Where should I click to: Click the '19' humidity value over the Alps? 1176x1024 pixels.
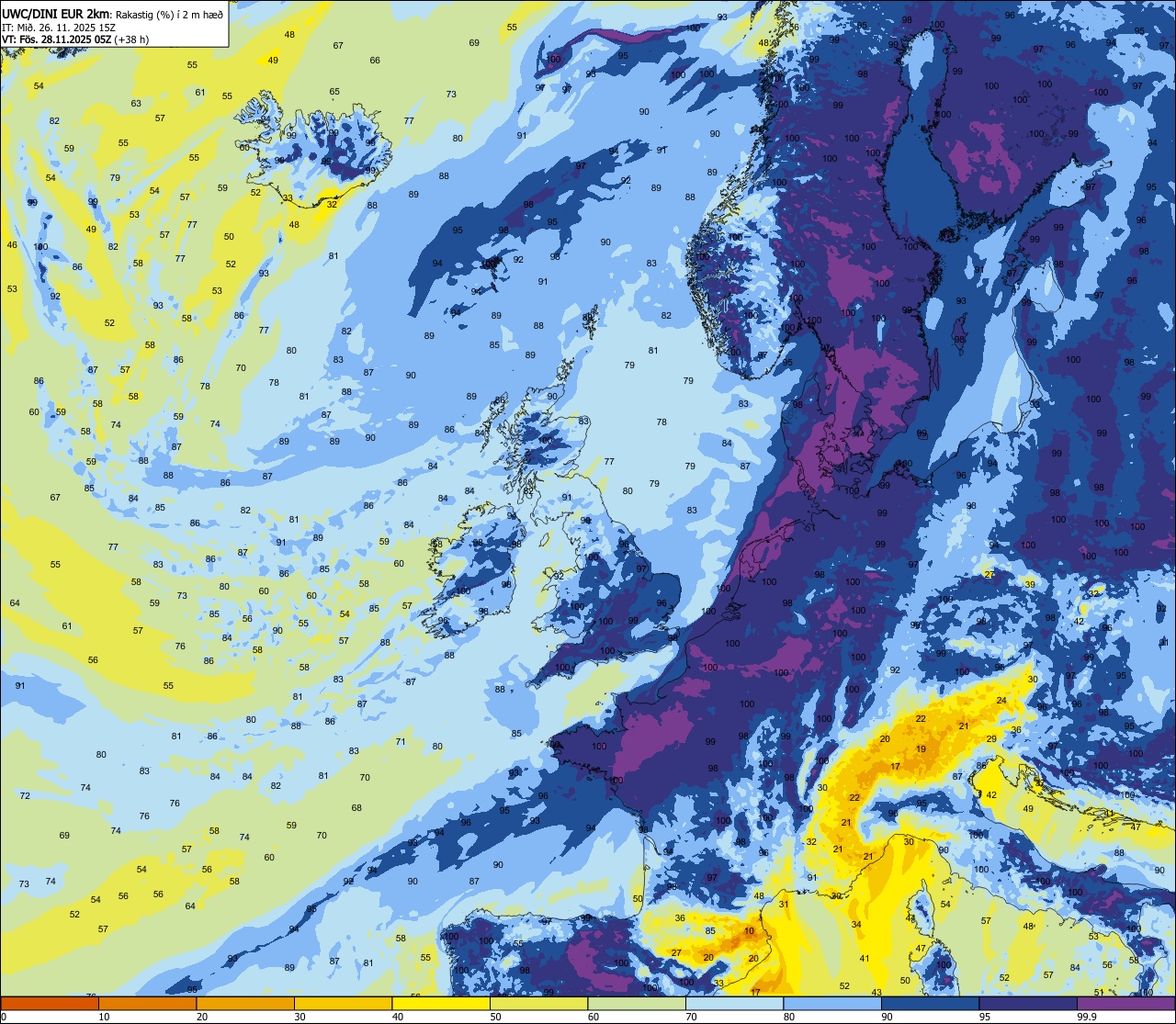click(921, 749)
